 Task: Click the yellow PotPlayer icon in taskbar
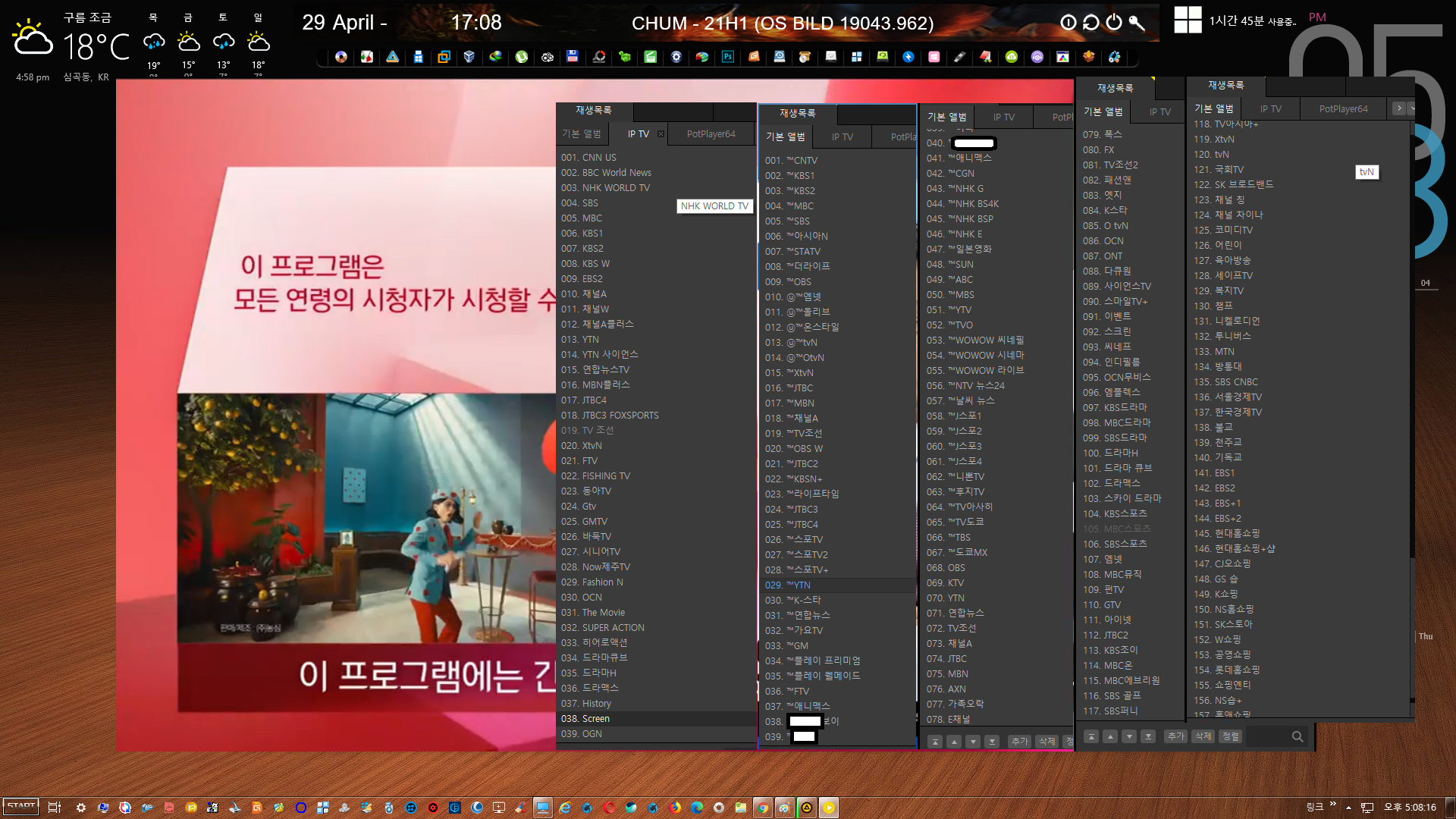[x=828, y=808]
